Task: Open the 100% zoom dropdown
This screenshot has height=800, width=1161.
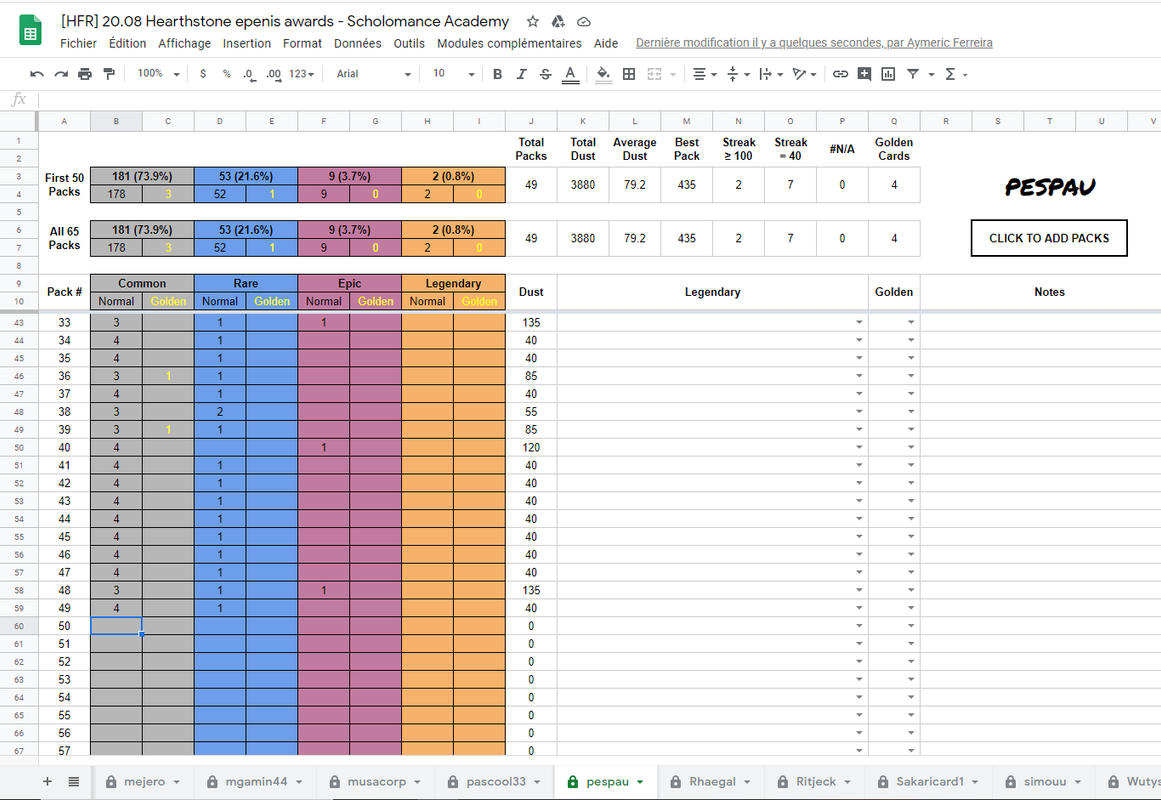Action: pos(158,74)
